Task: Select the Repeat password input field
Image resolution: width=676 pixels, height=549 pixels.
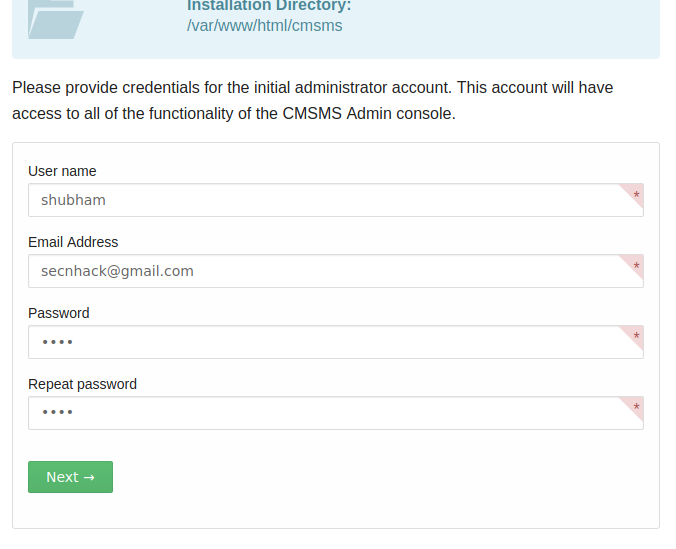Action: pos(336,413)
